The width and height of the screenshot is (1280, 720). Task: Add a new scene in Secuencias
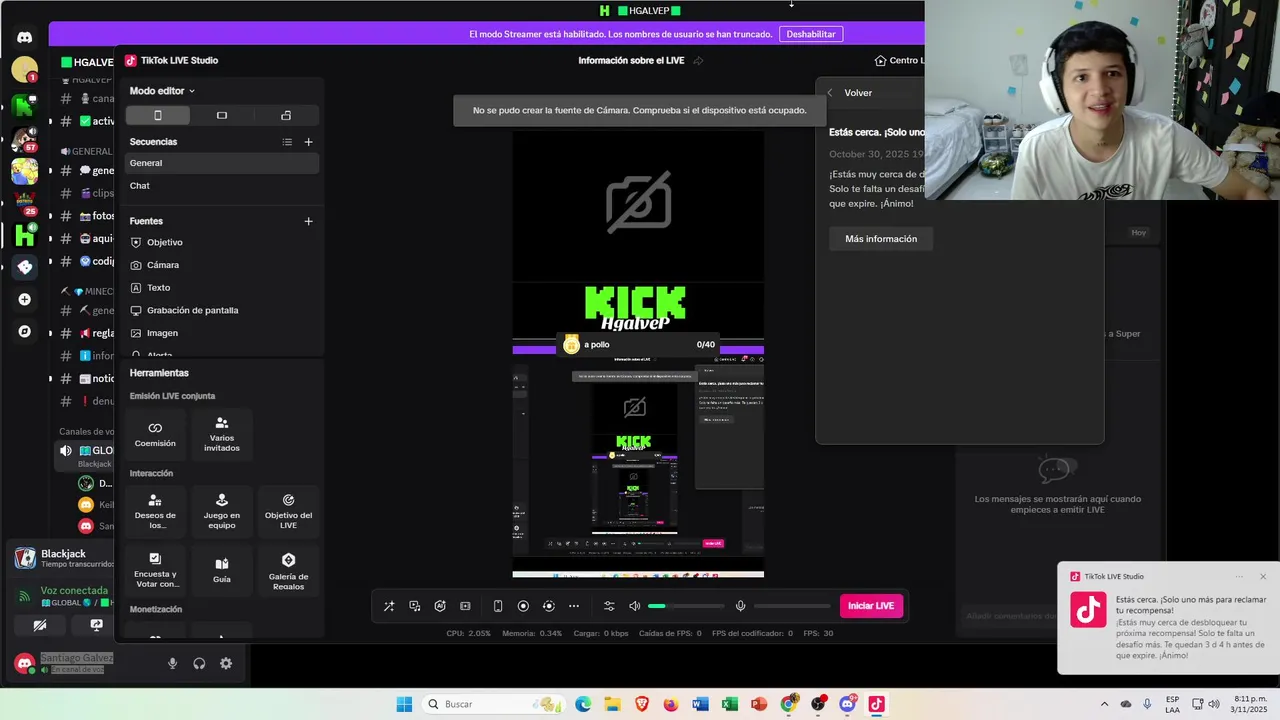308,142
